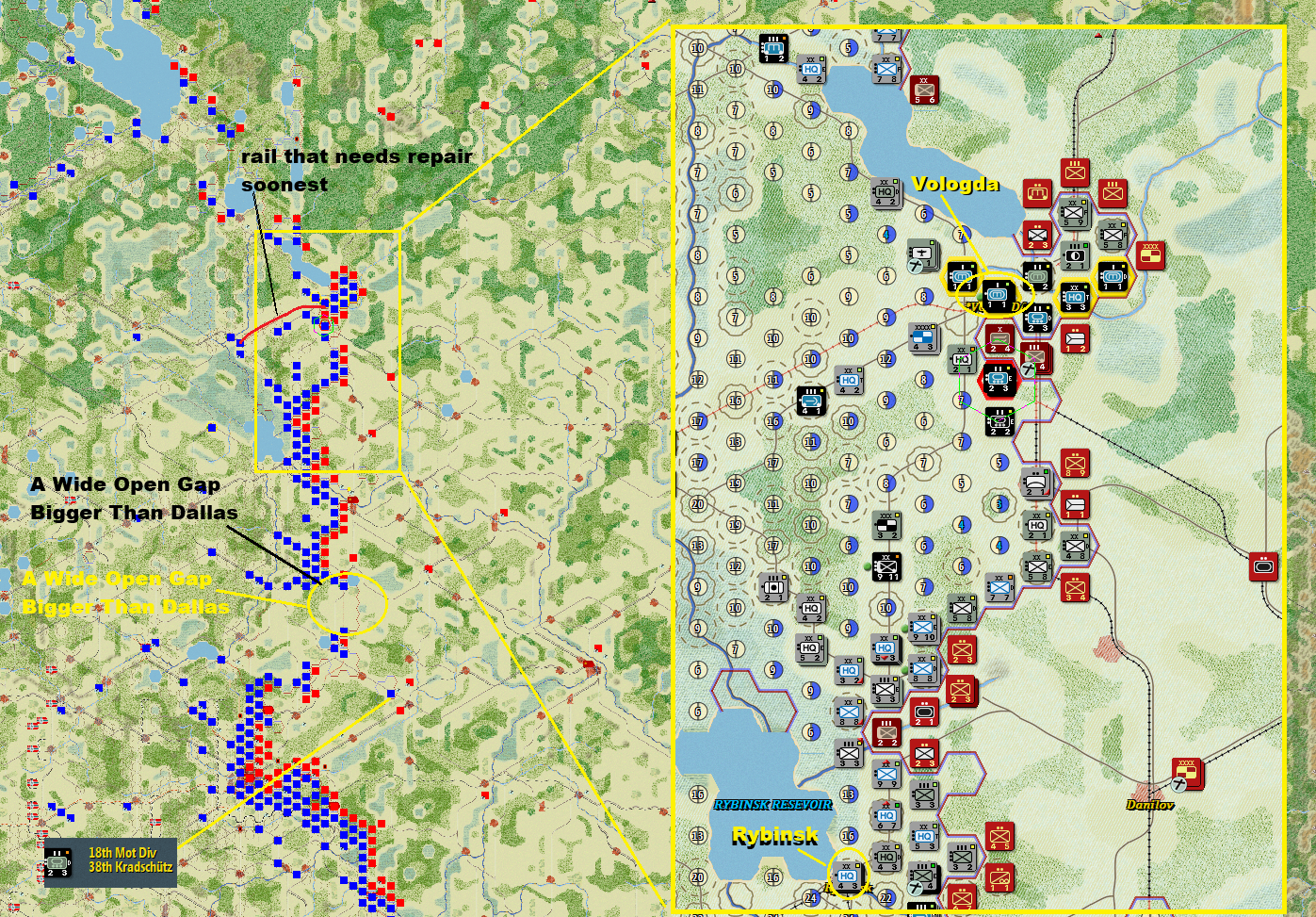Screen dimensions: 1316x917
Task: Click the Soviet infantry counter marked 8-9
Action: coord(1075,463)
